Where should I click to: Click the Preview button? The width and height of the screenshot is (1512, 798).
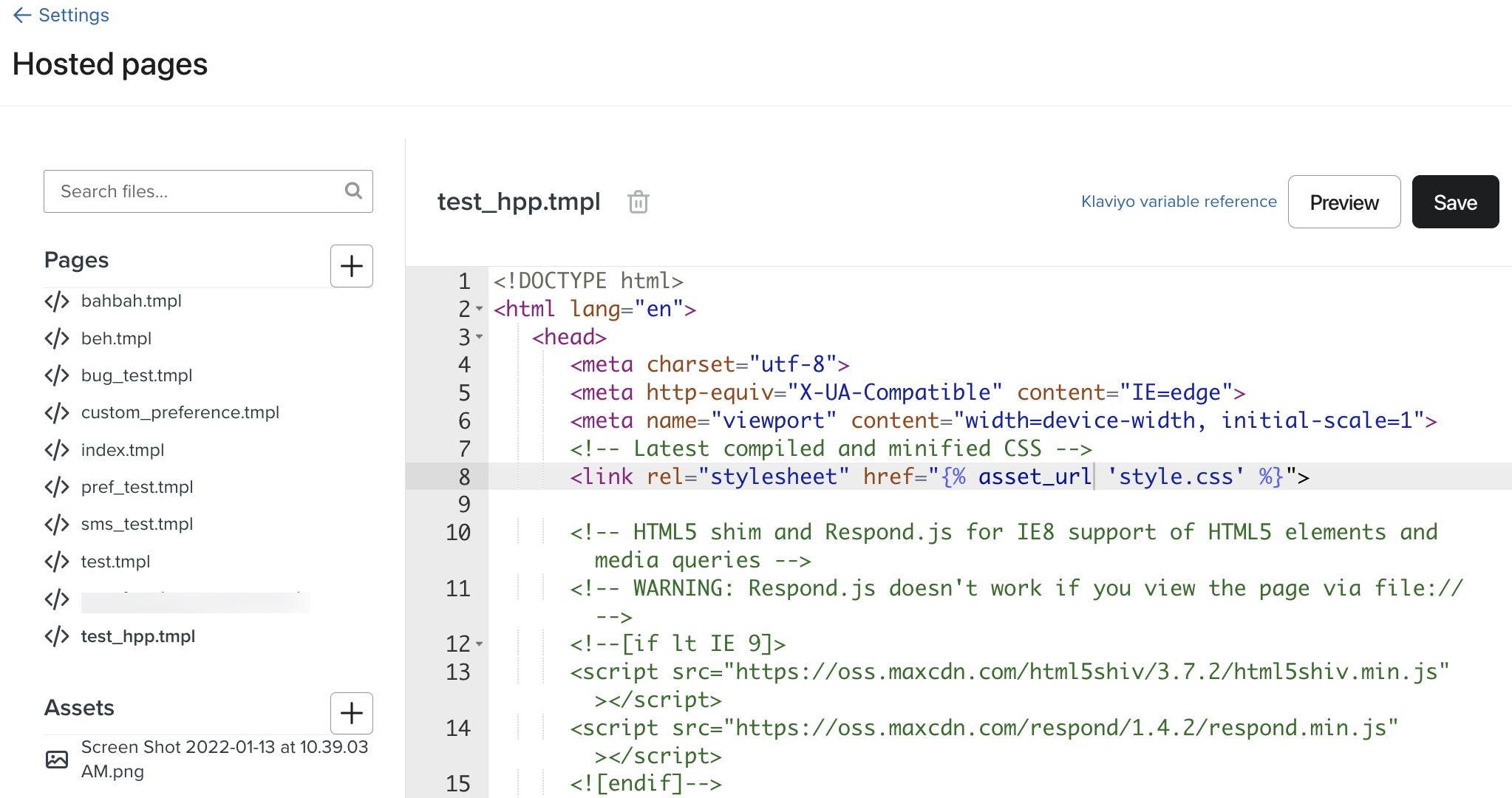(1343, 202)
